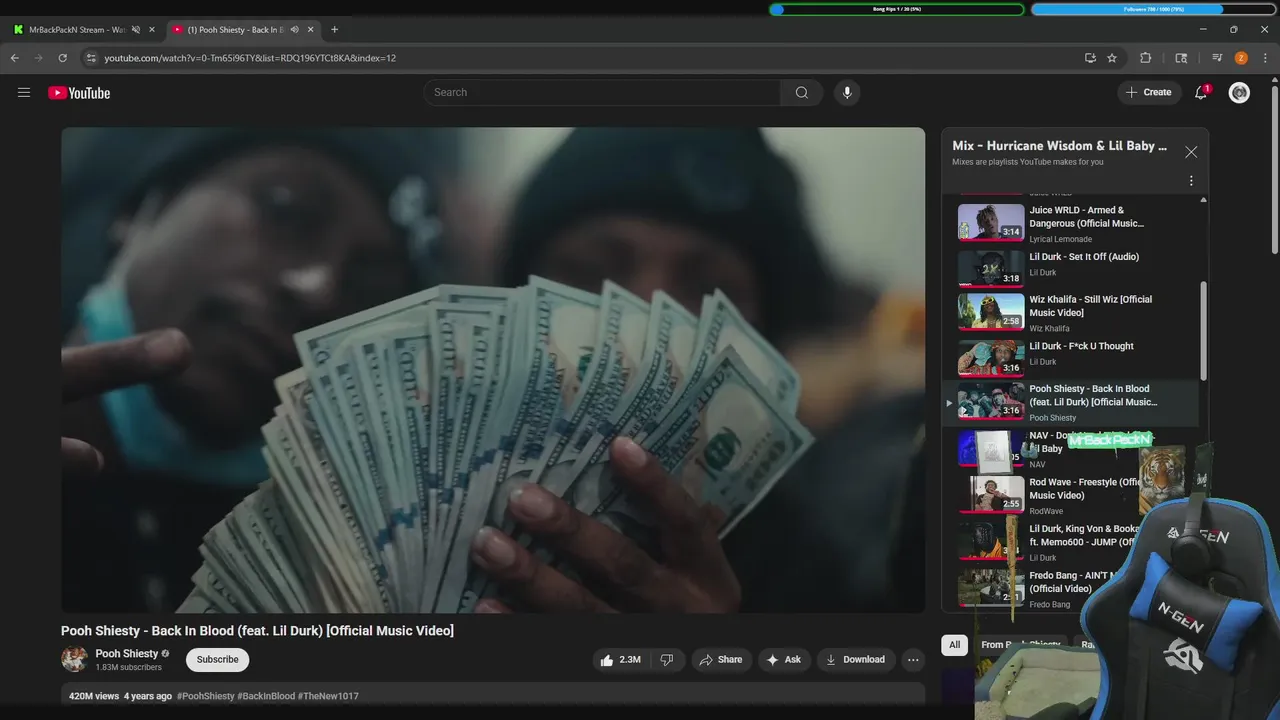Screen dimensions: 1280x720
Task: Open Mix playlist three-dot options
Action: 1191,181
